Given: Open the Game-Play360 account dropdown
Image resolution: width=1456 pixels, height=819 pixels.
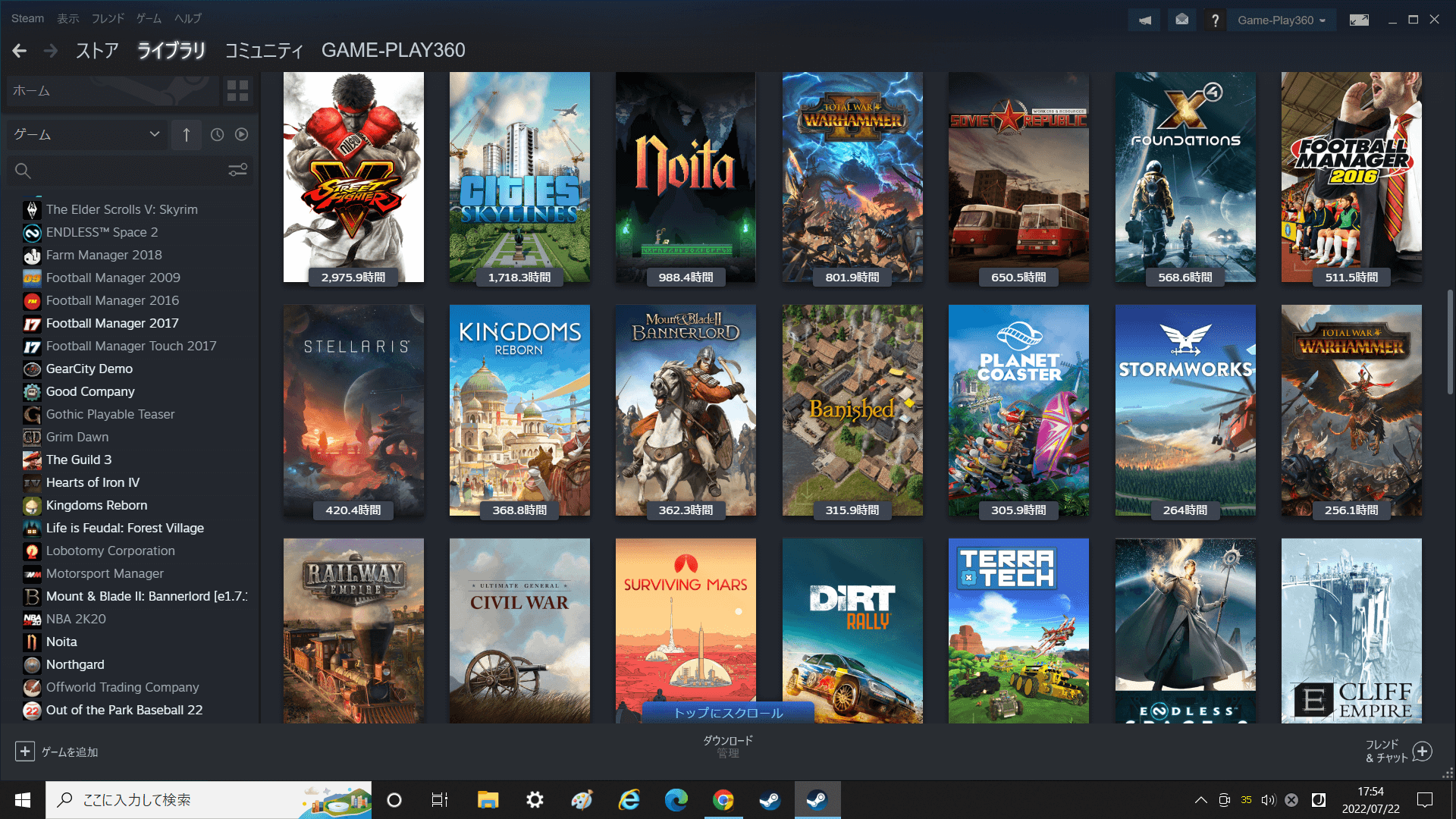Looking at the screenshot, I should click(1282, 20).
